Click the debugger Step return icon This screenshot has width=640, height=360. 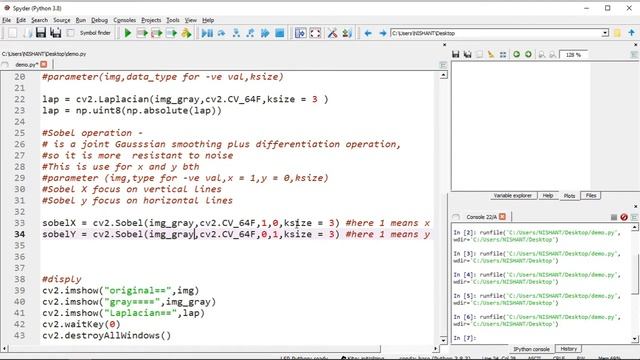coord(250,33)
